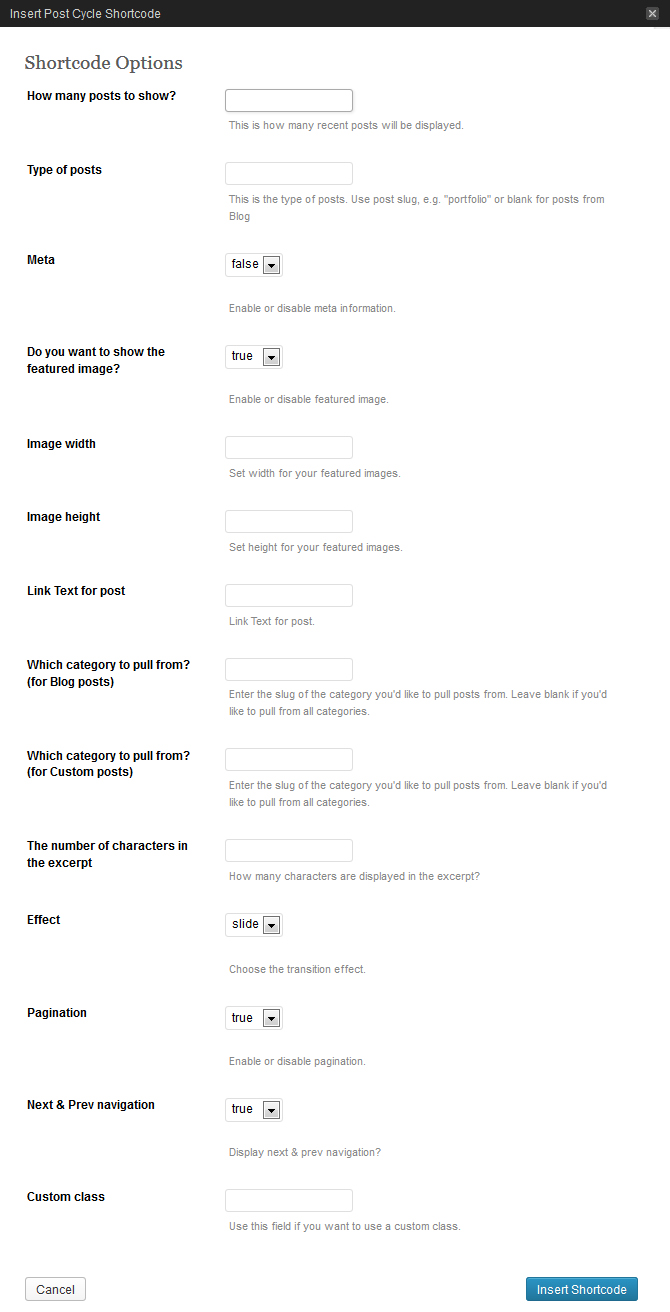Select the Custom posts category input
670x1312 pixels.
pyautogui.click(x=289, y=759)
